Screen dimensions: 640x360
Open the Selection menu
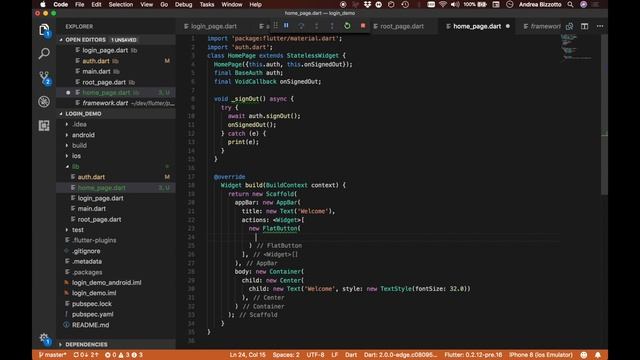[120, 4]
